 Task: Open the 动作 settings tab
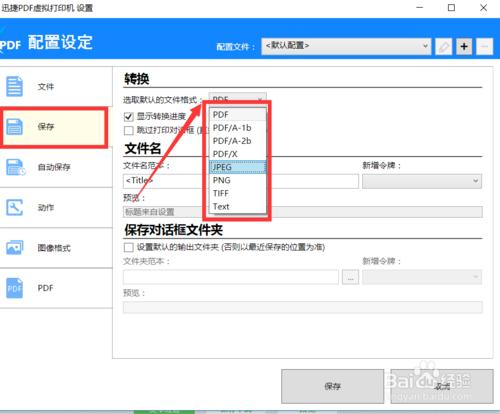55,207
